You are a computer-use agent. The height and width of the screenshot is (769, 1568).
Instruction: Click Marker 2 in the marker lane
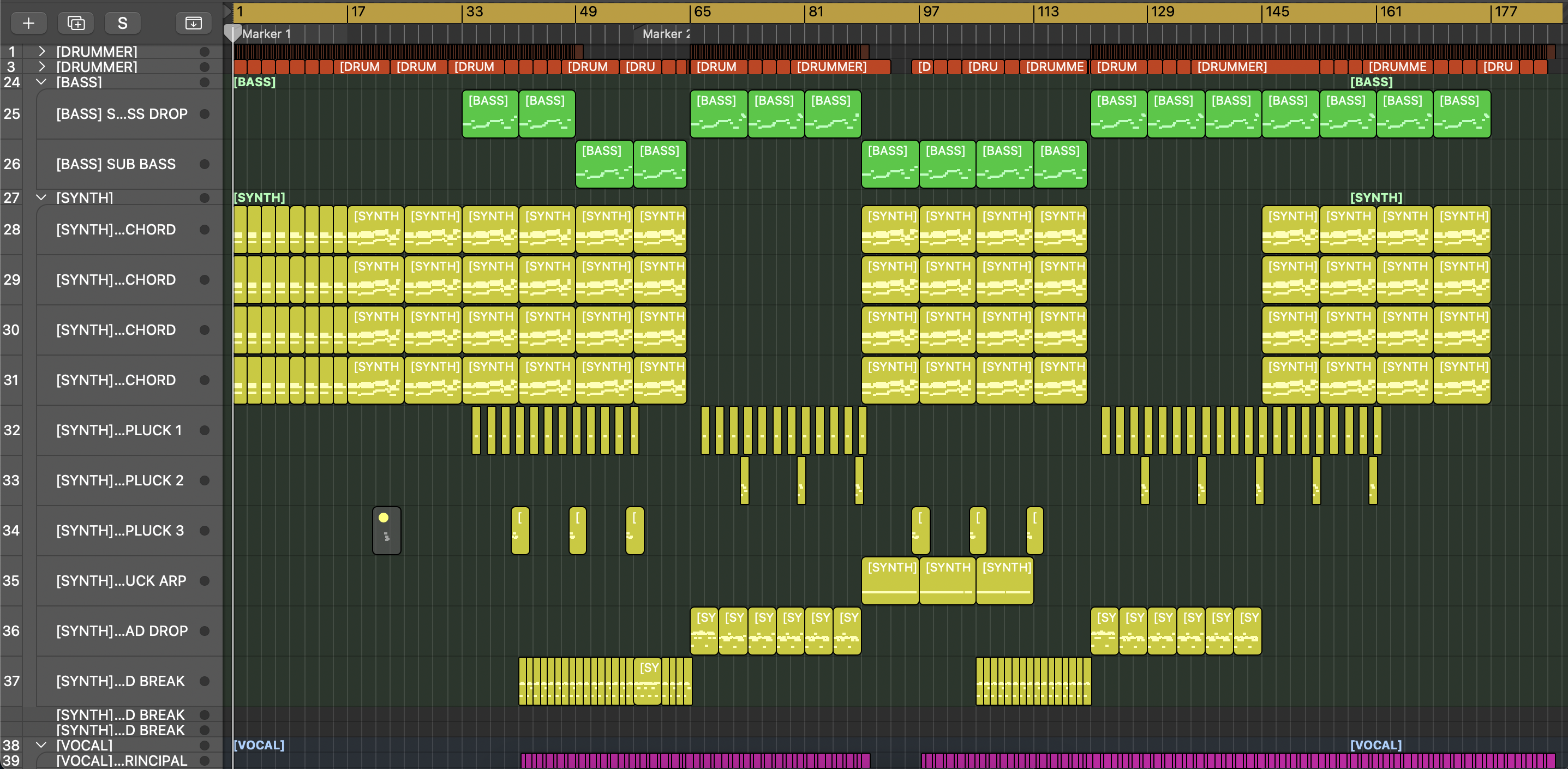coord(666,34)
